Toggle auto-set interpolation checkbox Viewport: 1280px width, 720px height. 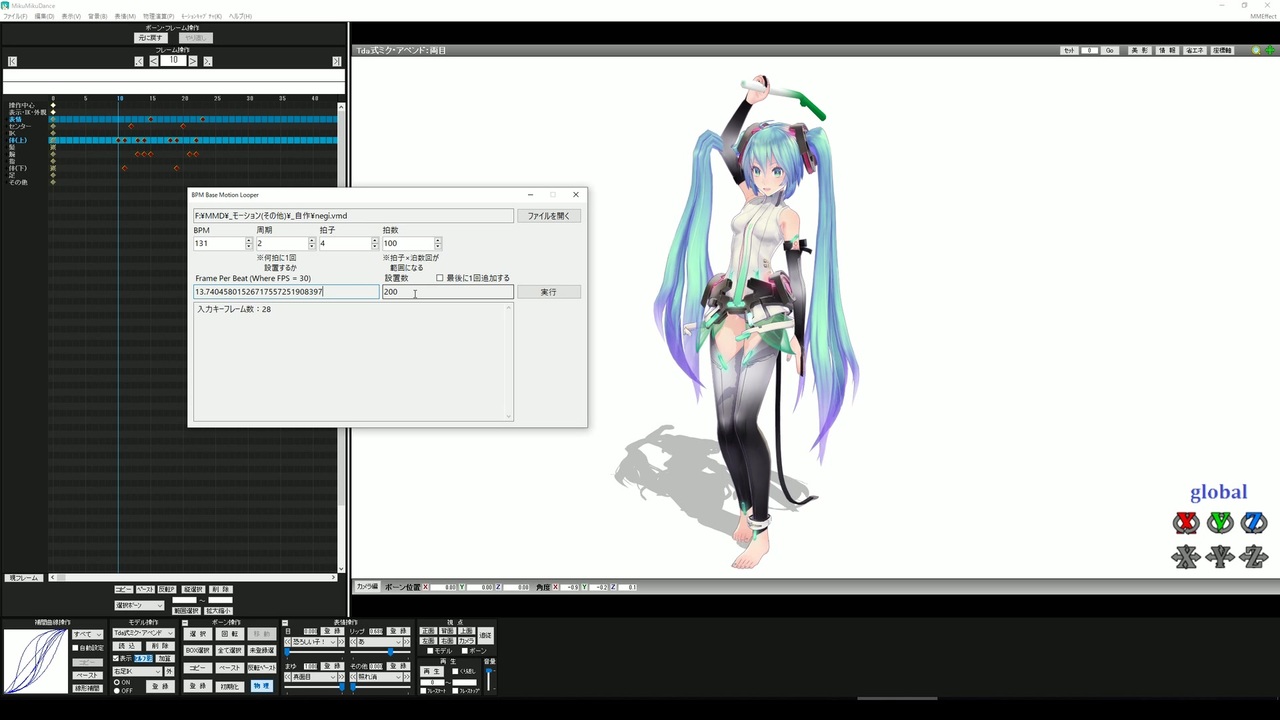[x=75, y=648]
